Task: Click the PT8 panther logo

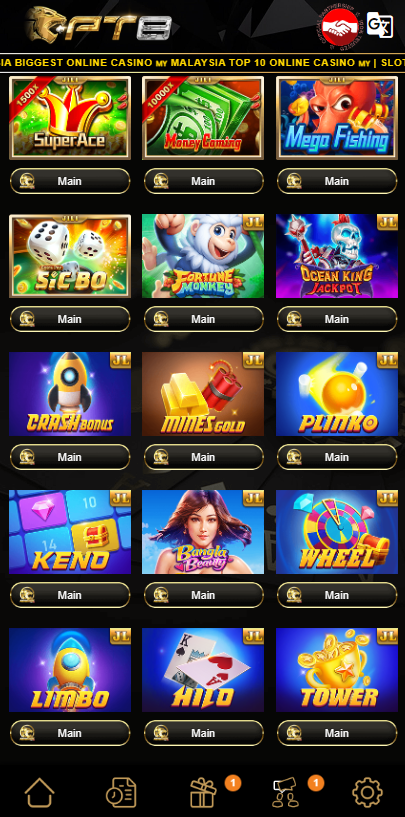Action: [99, 24]
